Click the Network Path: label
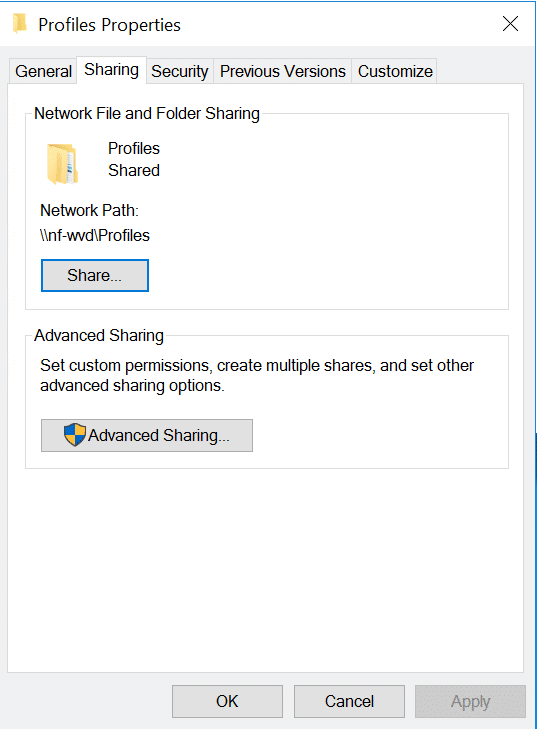The width and height of the screenshot is (537, 729). 90,211
